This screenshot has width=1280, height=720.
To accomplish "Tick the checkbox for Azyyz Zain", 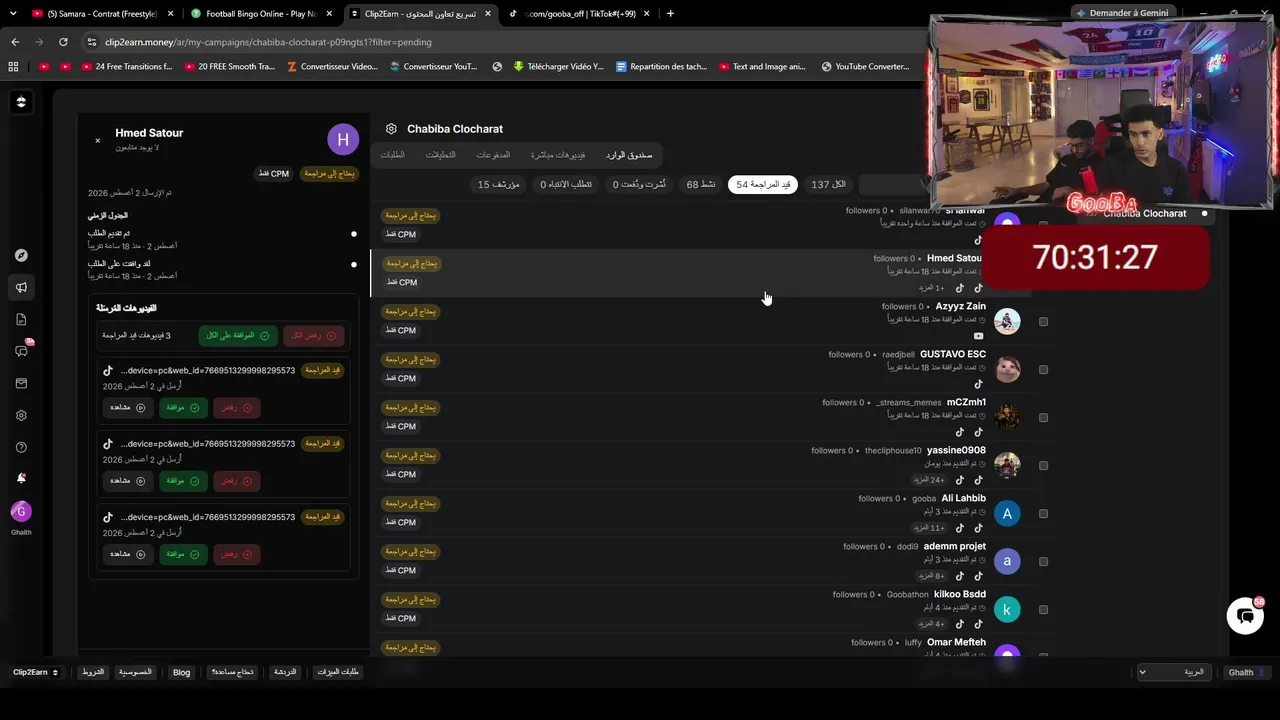I will pos(1043,322).
